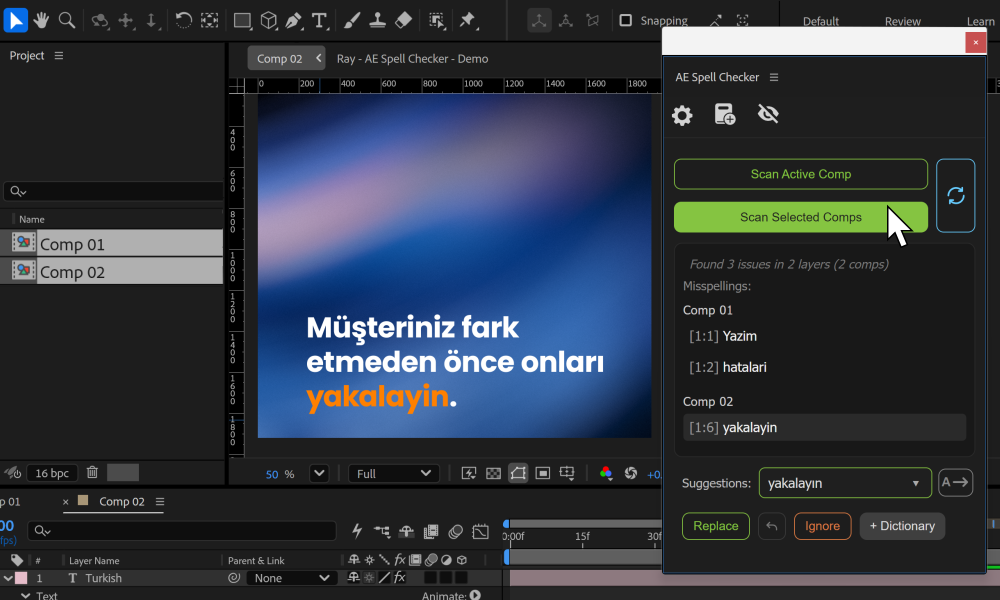Viewport: 1000px width, 600px height.
Task: Enable the Snapping checkbox
Action: pyautogui.click(x=626, y=20)
